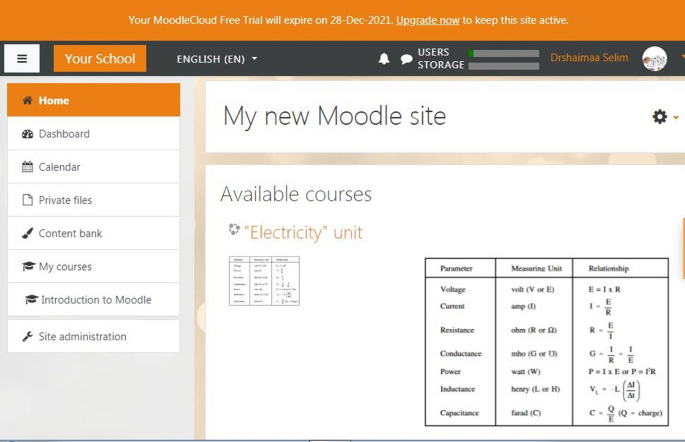Select Private files in sidebar
The image size is (685, 442).
click(x=93, y=200)
